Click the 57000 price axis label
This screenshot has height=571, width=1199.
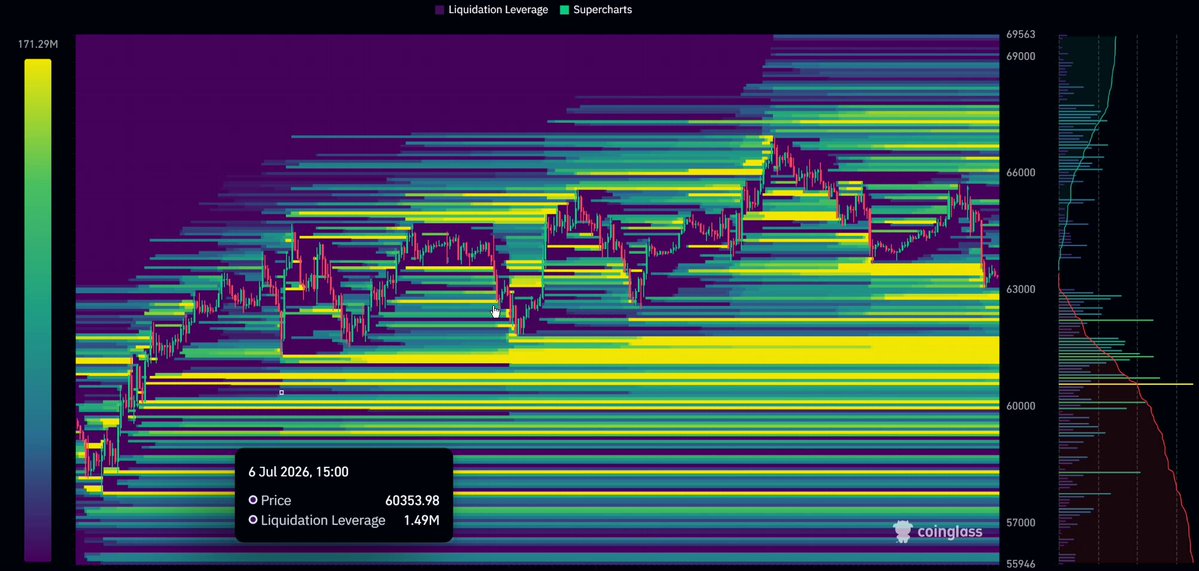click(1021, 523)
